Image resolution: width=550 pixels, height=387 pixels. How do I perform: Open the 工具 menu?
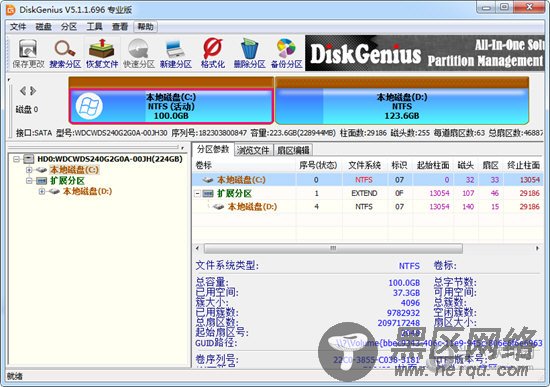94,27
